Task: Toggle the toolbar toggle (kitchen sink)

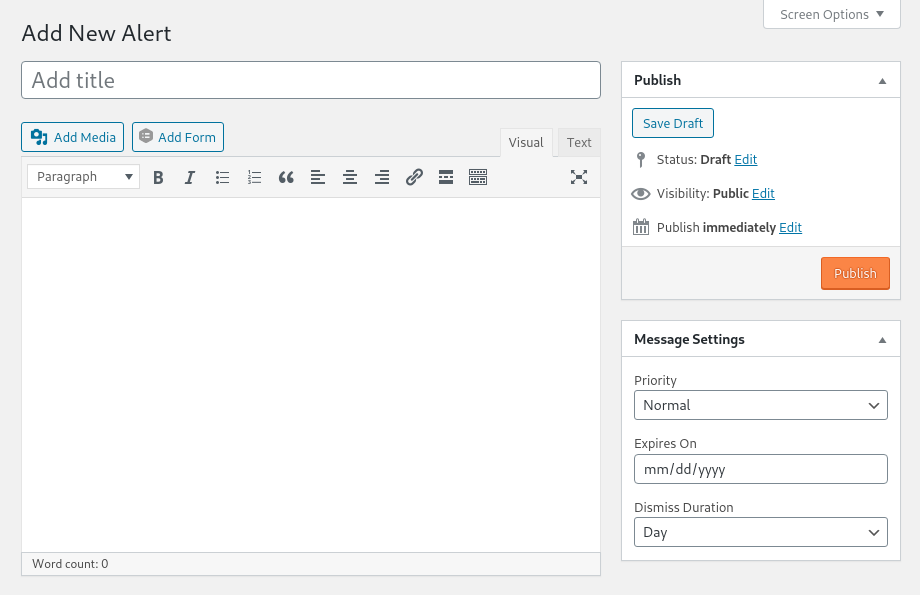Action: point(478,177)
